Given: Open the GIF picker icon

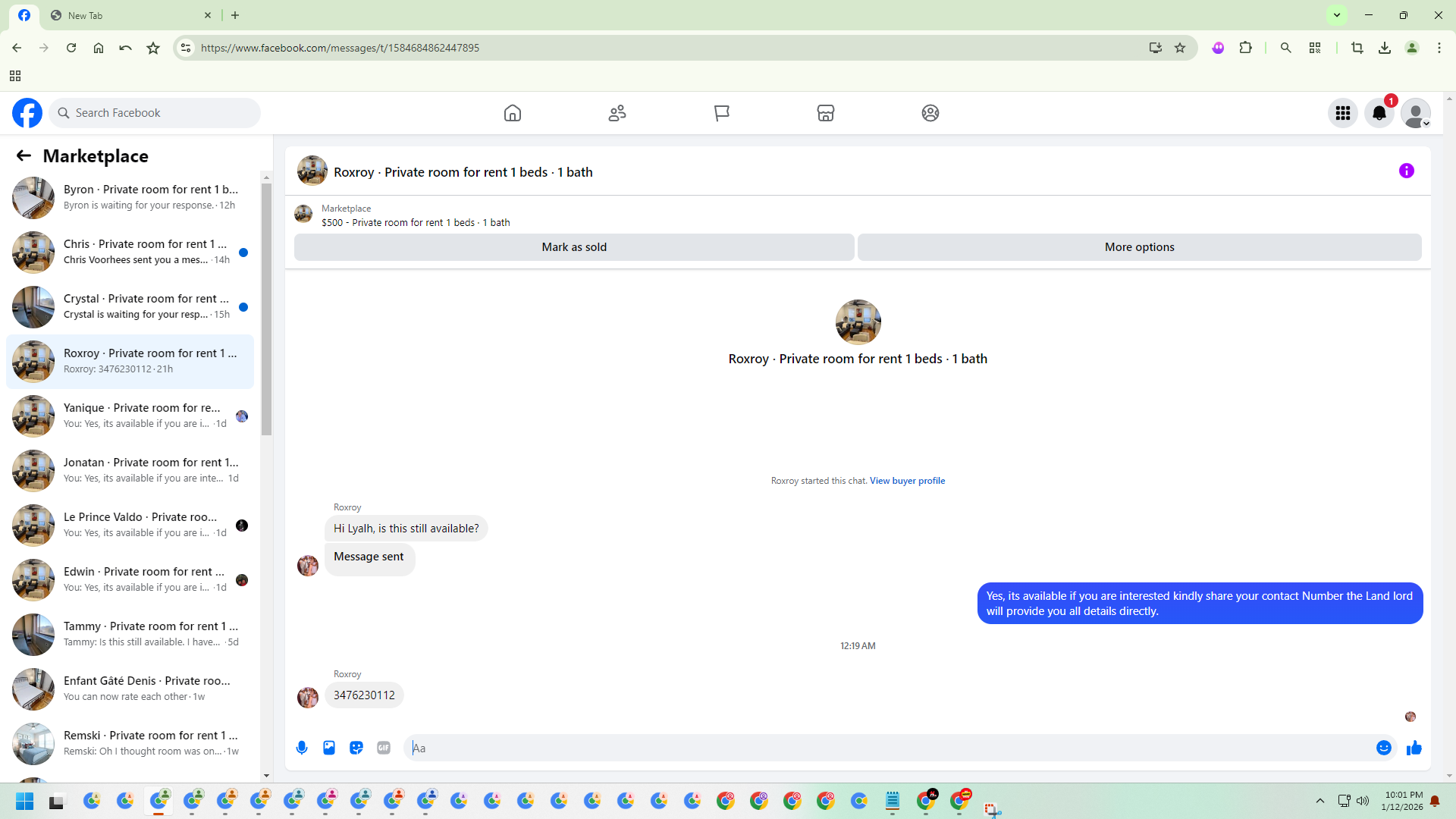Looking at the screenshot, I should pyautogui.click(x=384, y=748).
